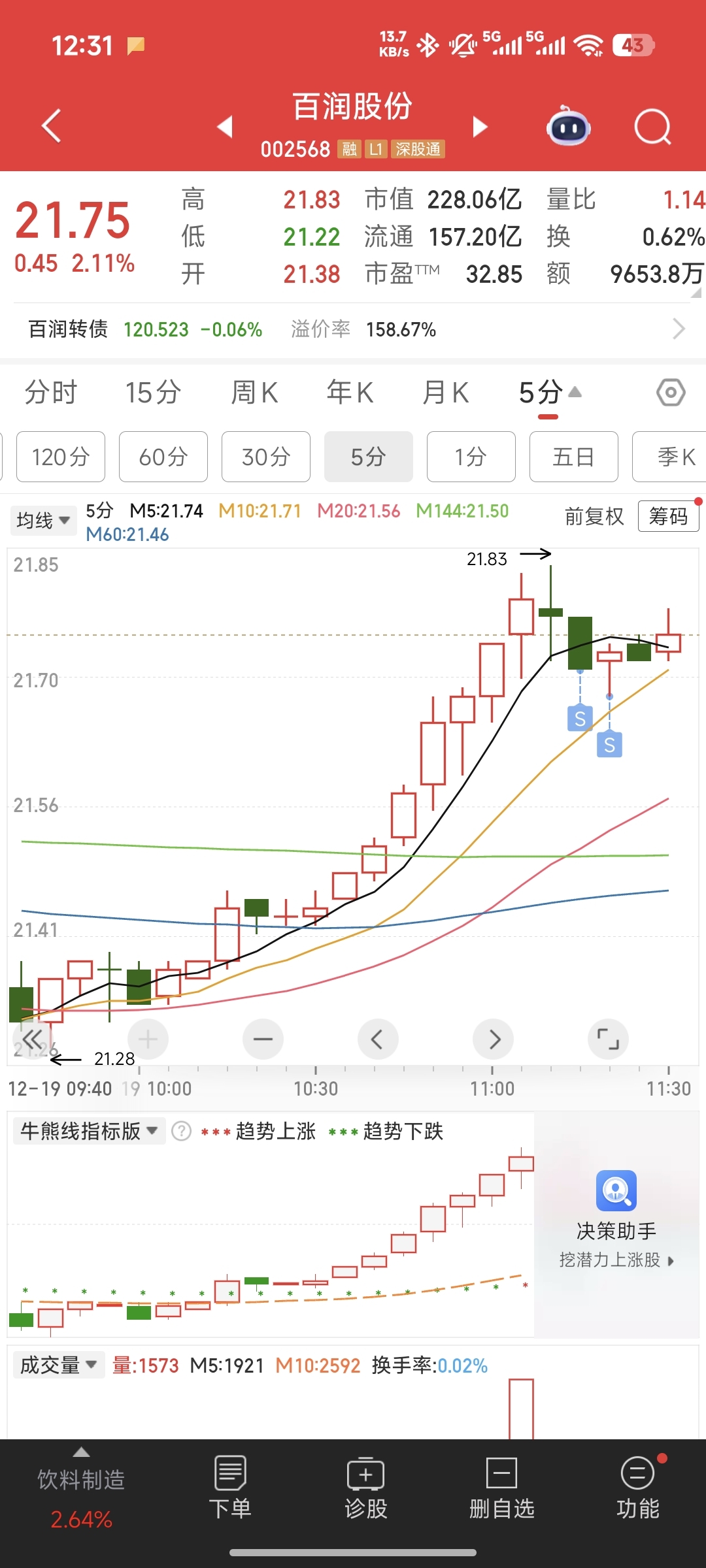Switch to 周K tab
The image size is (706, 1568).
coord(255,393)
